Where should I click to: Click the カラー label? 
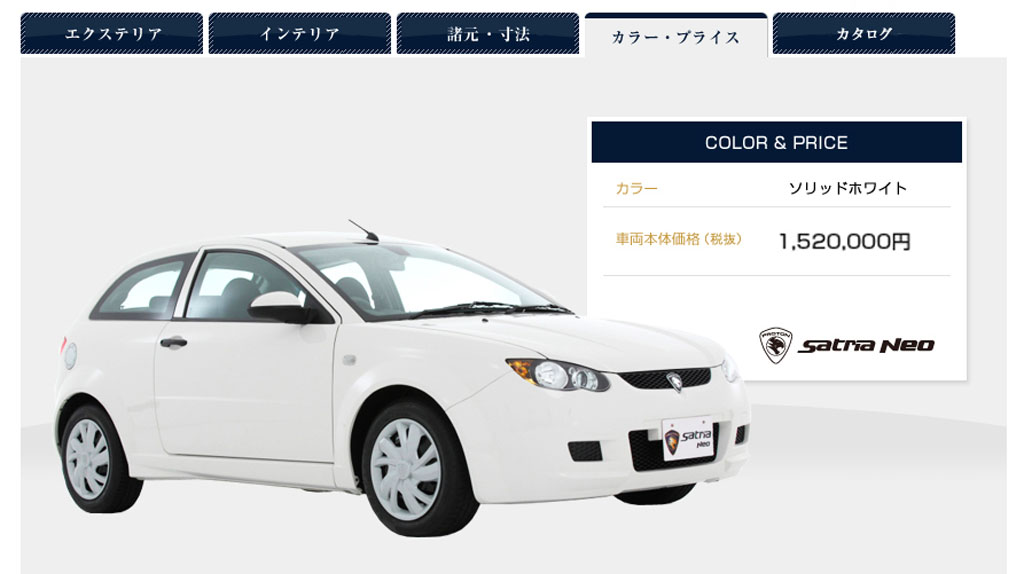(x=637, y=189)
